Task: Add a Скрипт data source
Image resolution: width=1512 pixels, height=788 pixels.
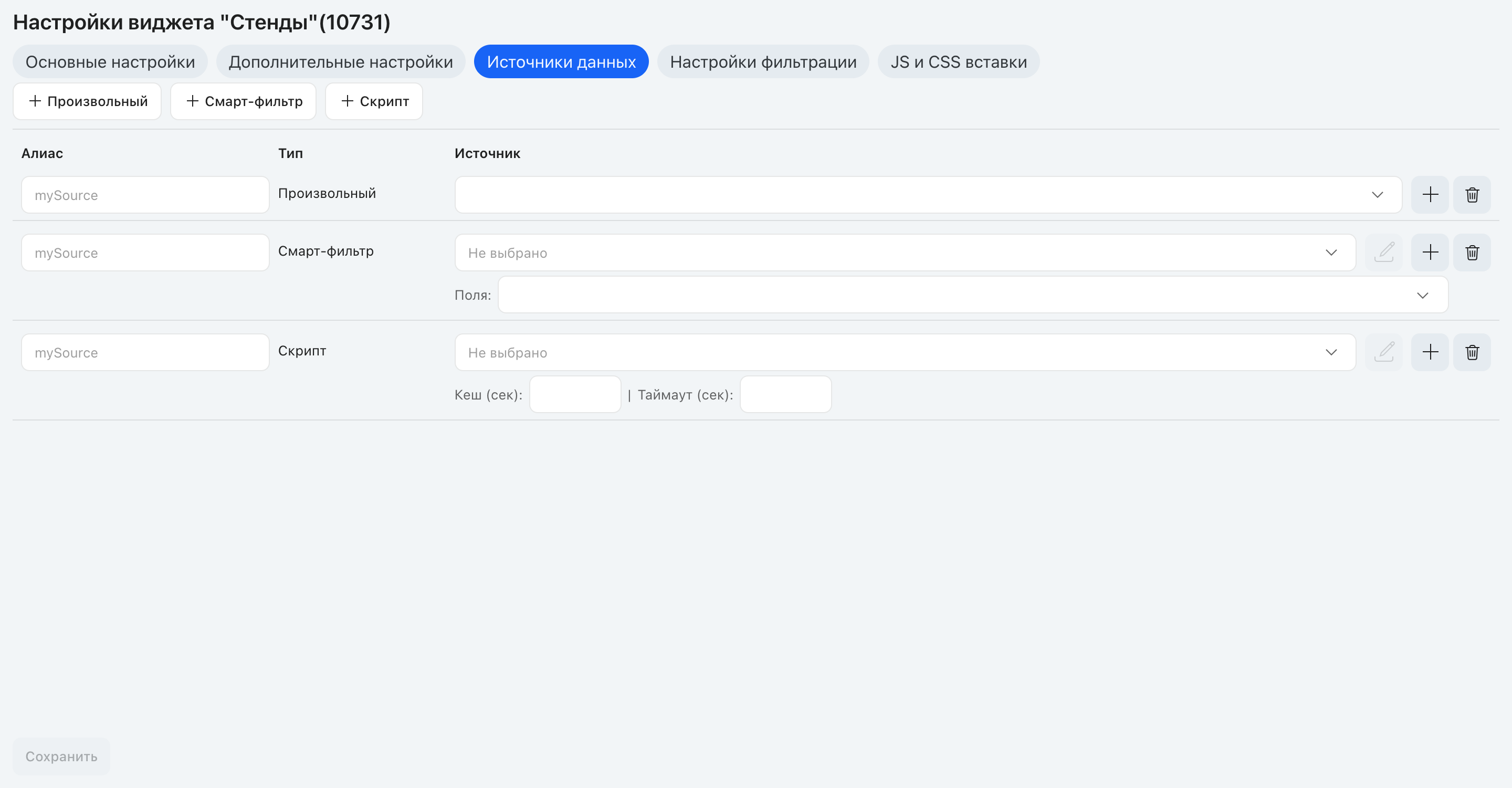Action: click(374, 101)
